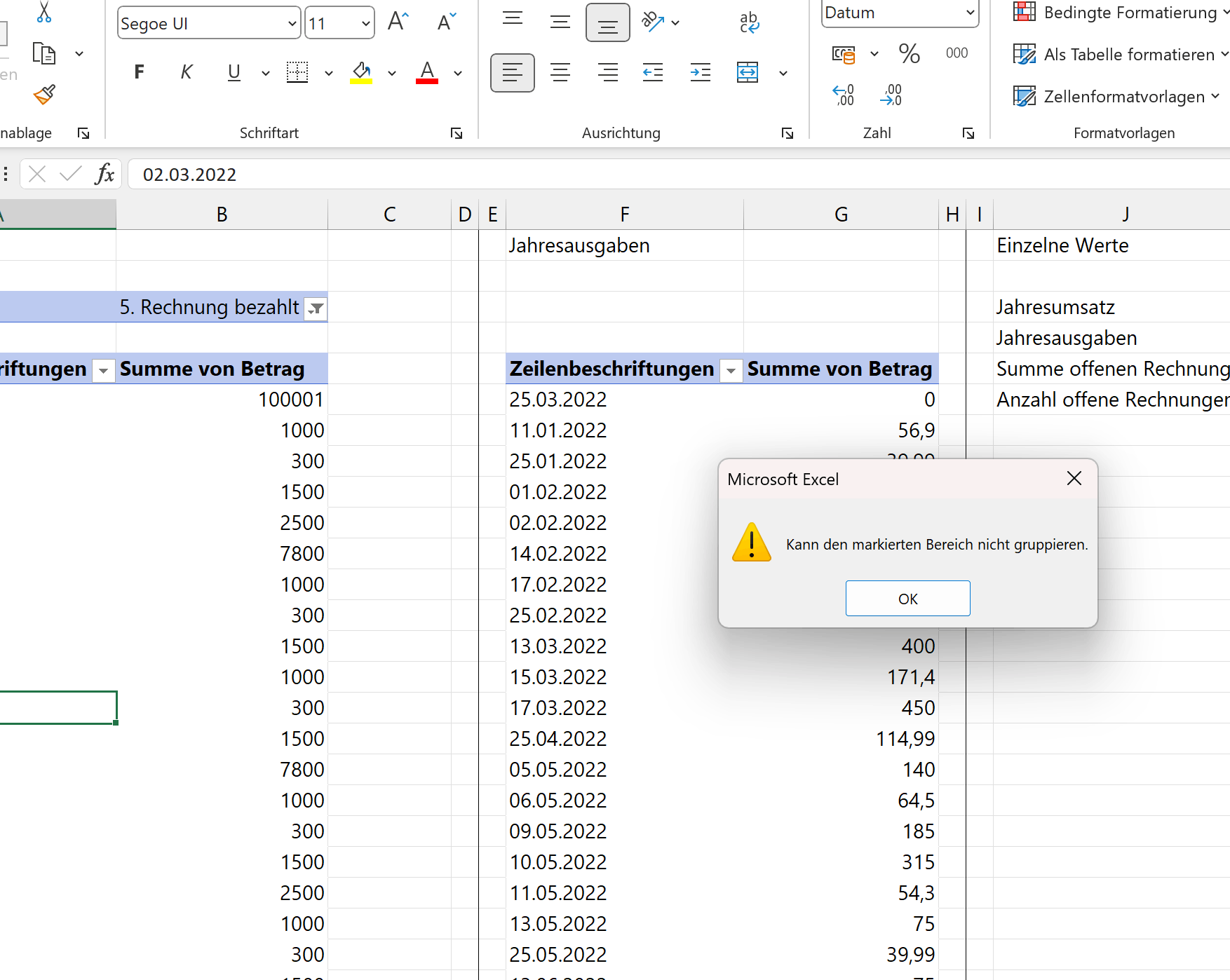Increase font size with the larger A icon

coord(398,22)
